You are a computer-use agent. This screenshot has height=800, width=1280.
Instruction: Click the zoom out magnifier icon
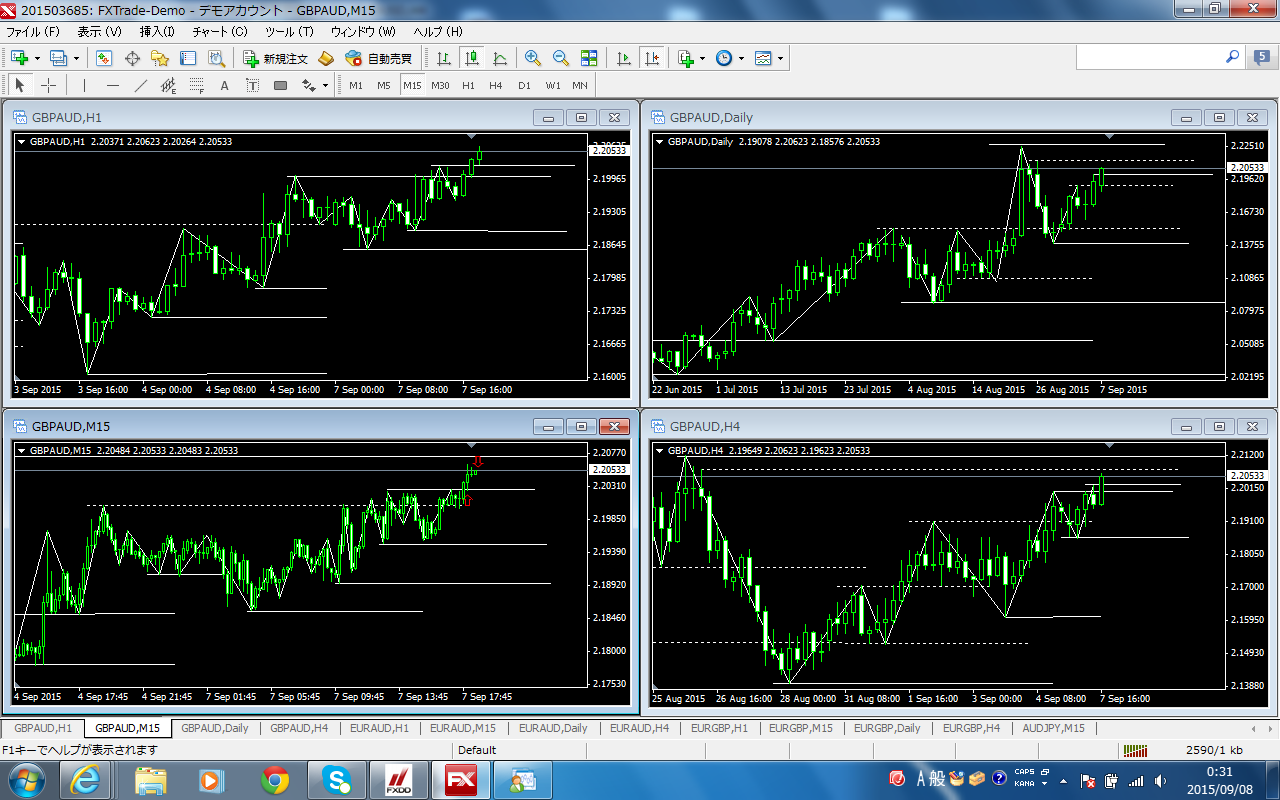560,58
